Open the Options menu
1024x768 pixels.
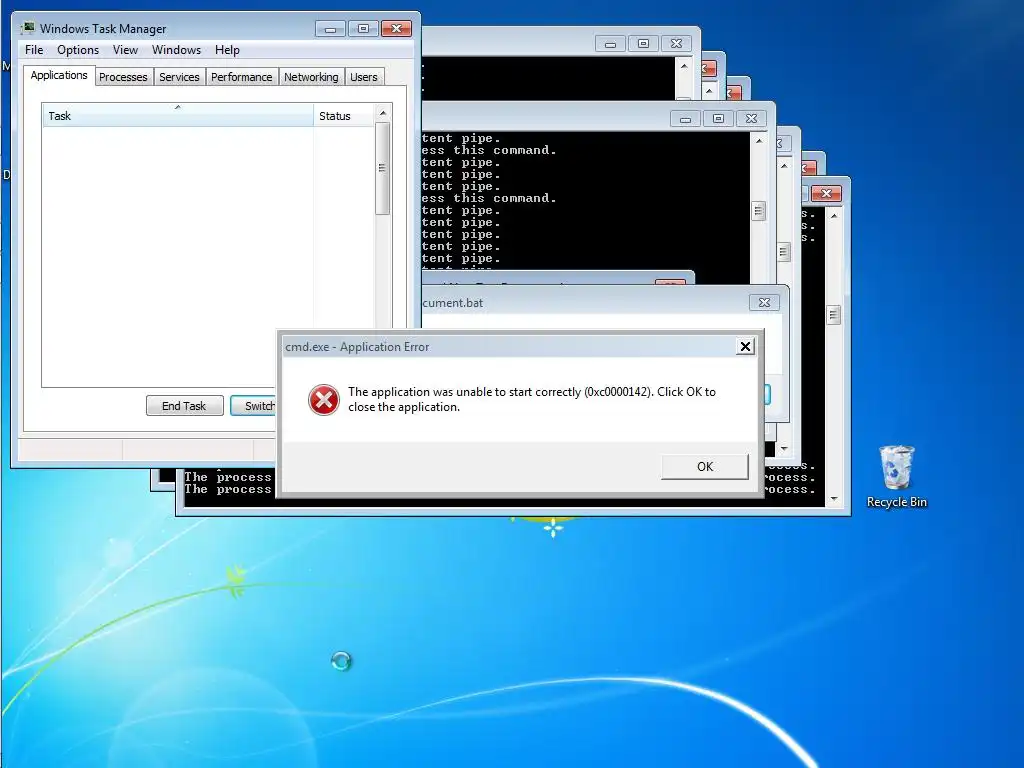pyautogui.click(x=78, y=50)
